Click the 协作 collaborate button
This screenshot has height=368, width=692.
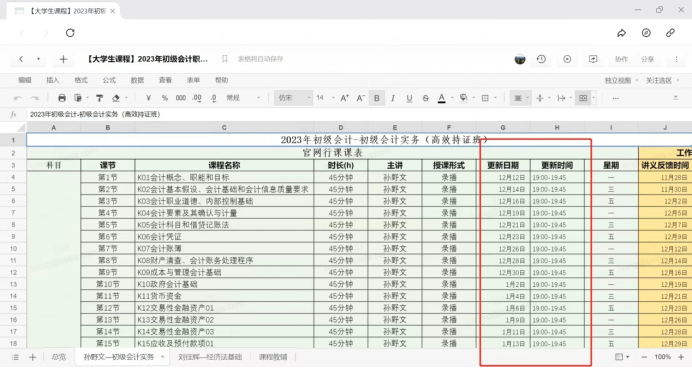tap(621, 59)
